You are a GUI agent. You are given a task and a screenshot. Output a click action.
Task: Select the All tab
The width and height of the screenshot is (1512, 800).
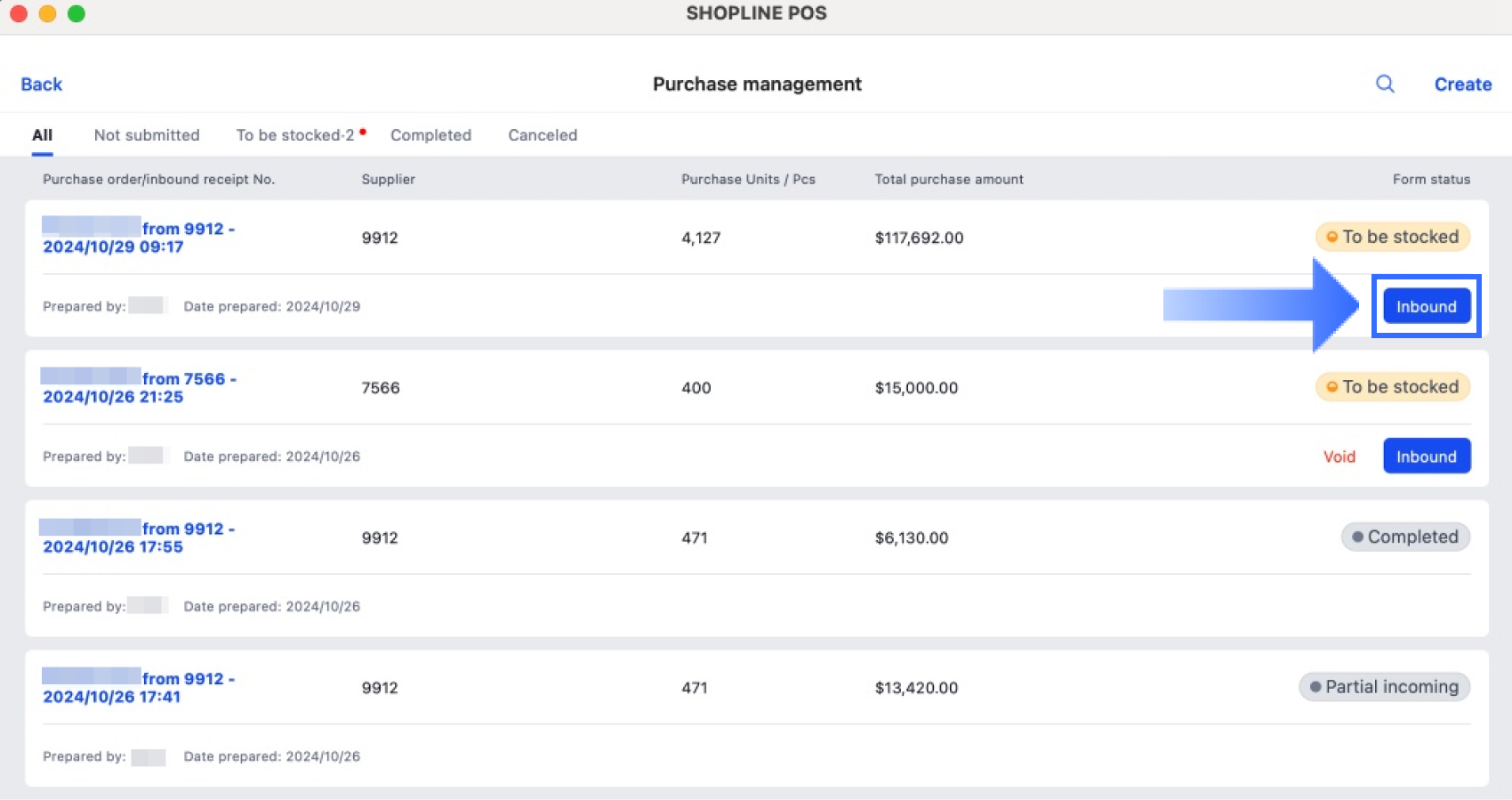point(42,135)
